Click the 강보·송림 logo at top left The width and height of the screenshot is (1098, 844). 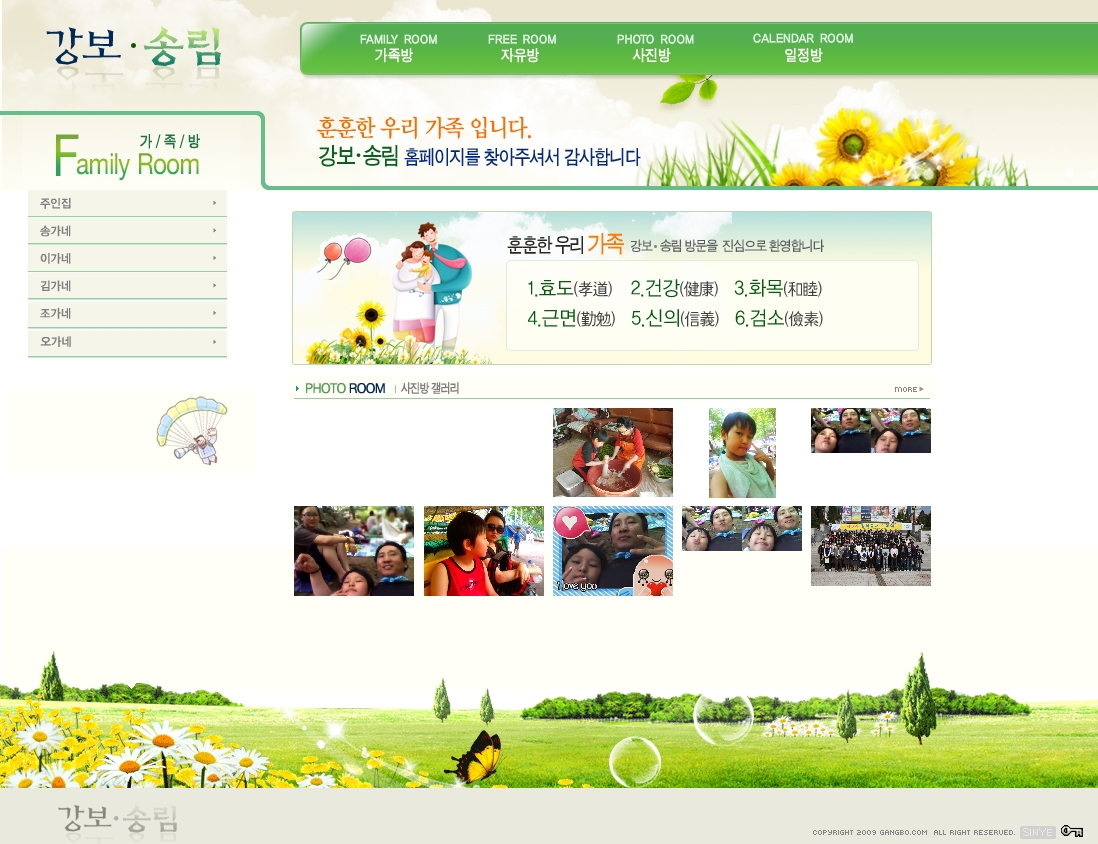pyautogui.click(x=133, y=47)
